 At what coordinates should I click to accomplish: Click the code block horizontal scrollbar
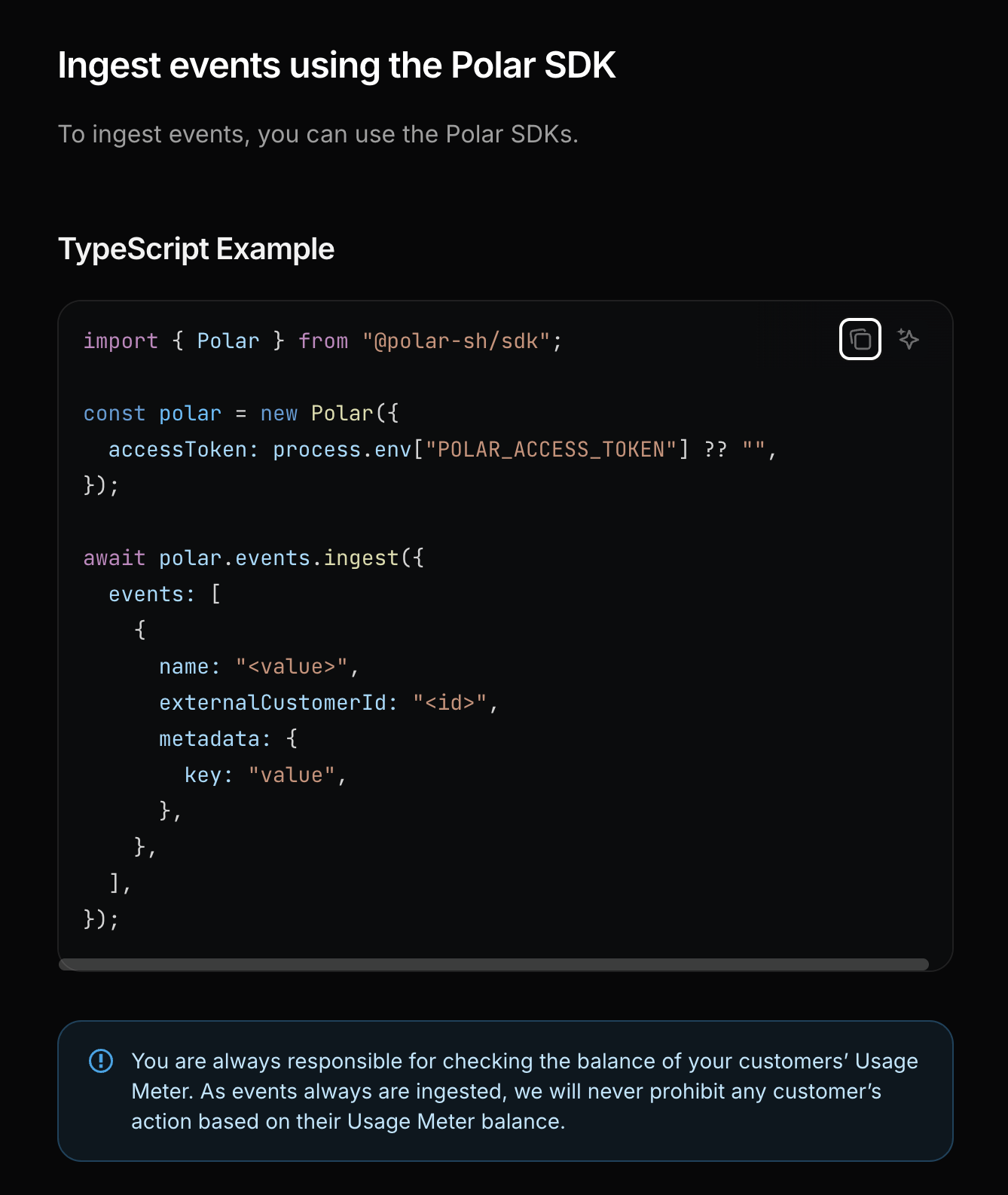pos(493,964)
